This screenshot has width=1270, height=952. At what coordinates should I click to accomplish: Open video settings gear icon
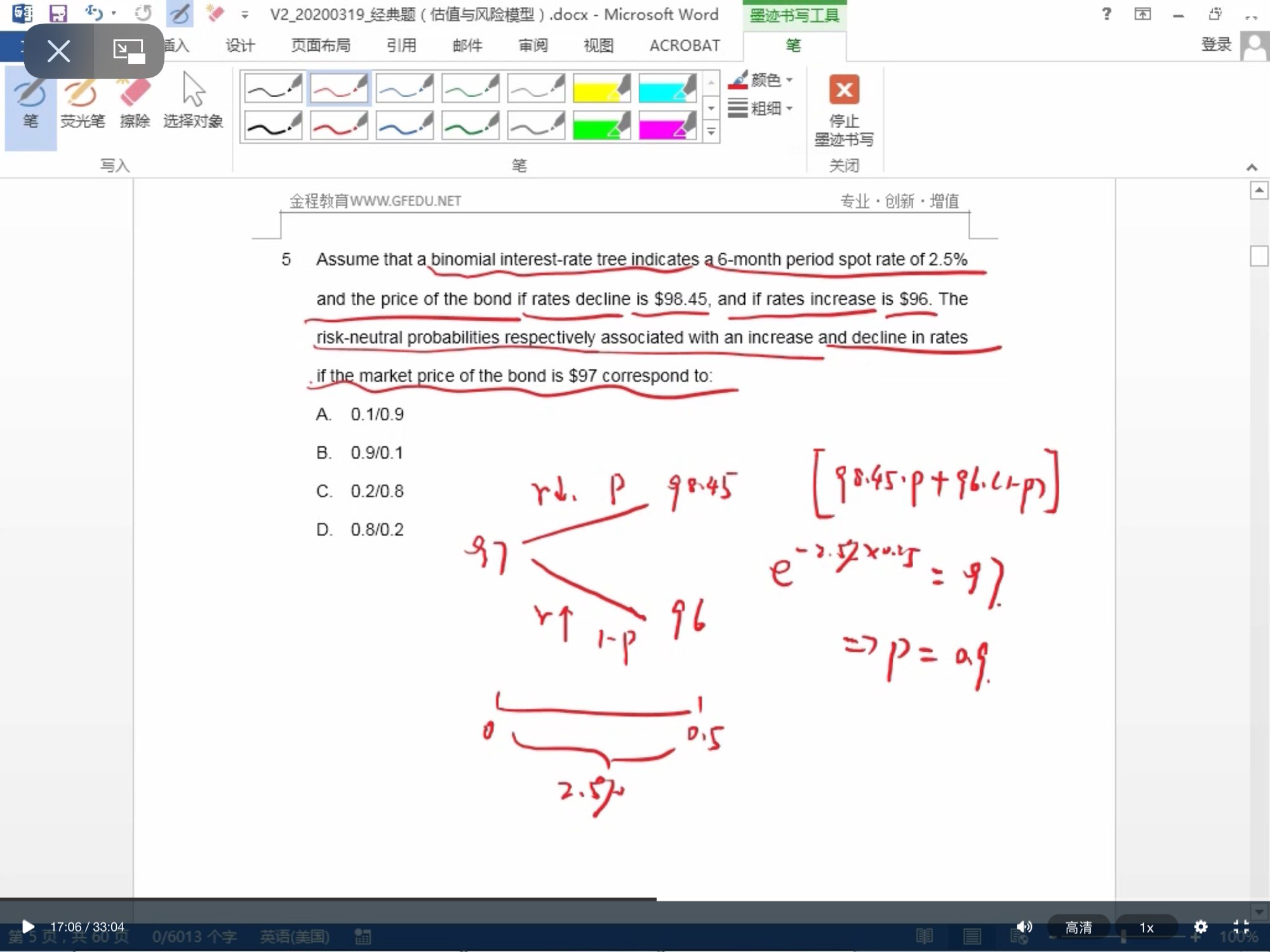(x=1200, y=927)
